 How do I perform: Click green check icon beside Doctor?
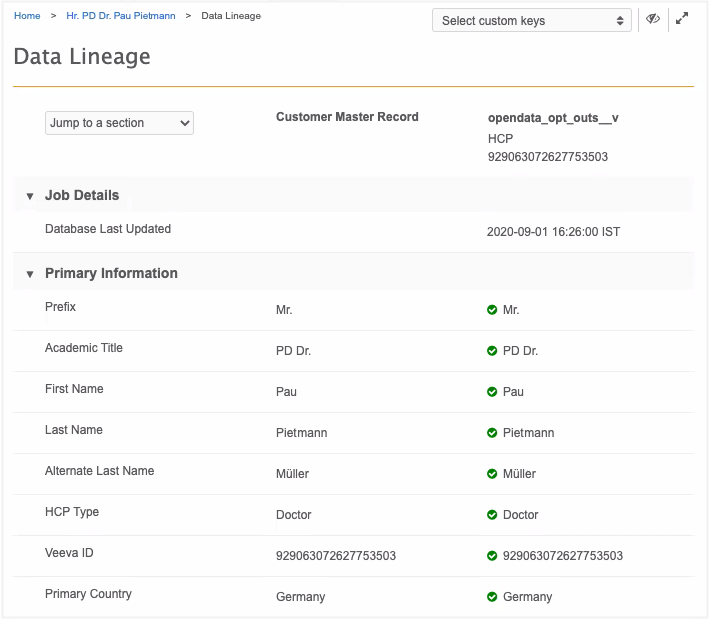(492, 515)
